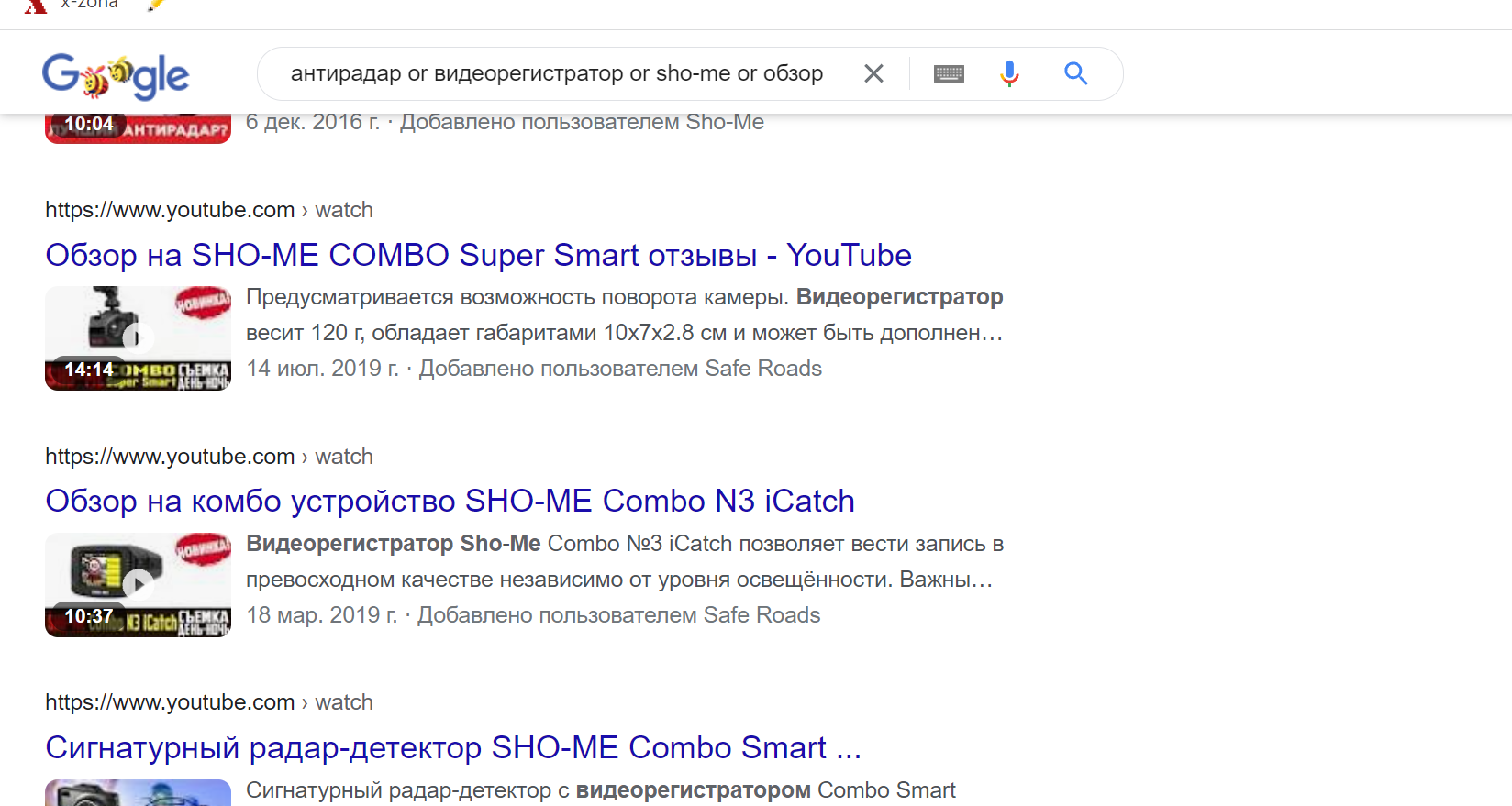Click the thumbnail beside the Сигнатурный радар-детектор snippet
This screenshot has width=1512, height=806.
coord(138,792)
